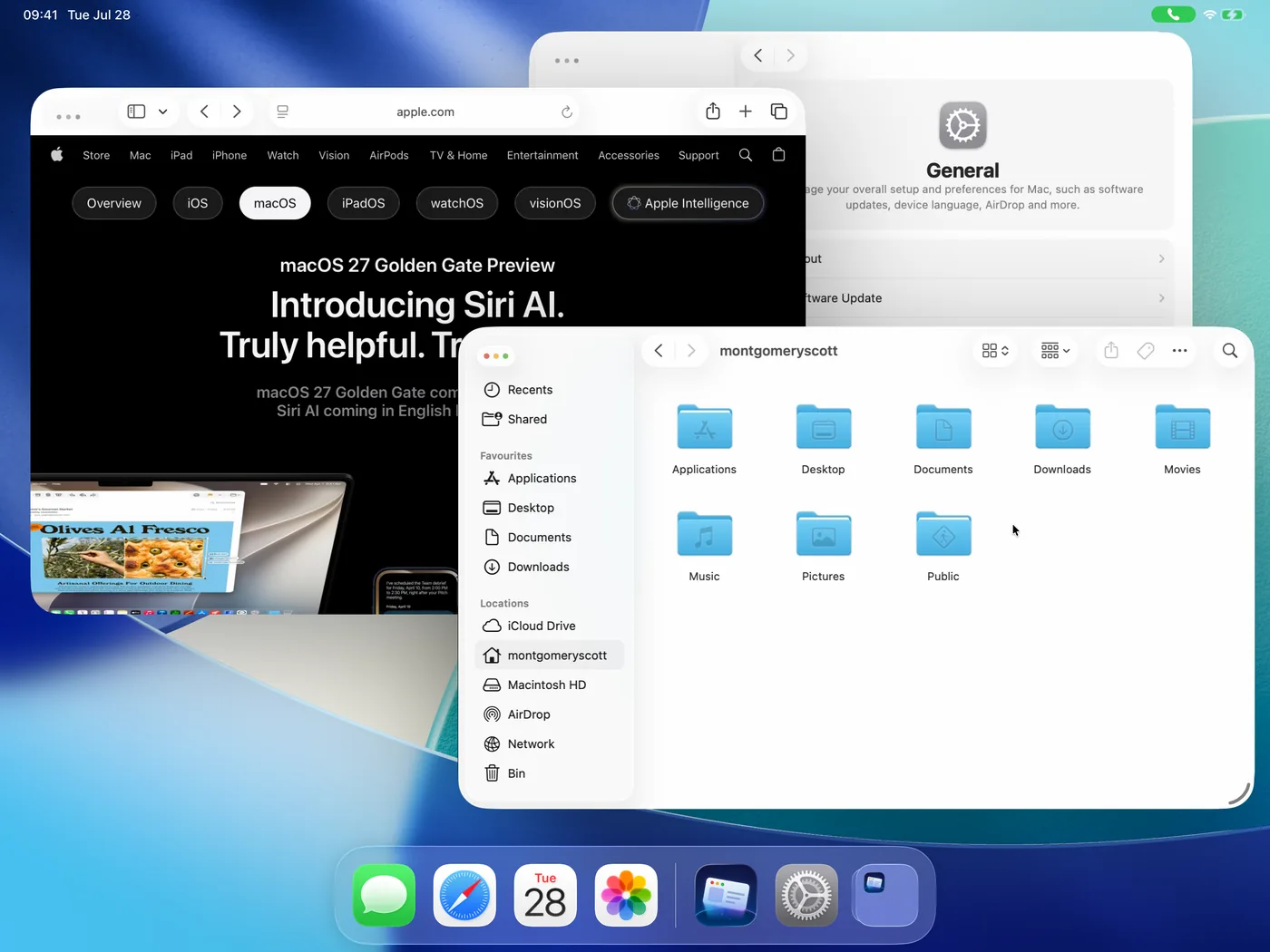Click the Apple logo on website
1270x952 pixels.
(x=57, y=154)
